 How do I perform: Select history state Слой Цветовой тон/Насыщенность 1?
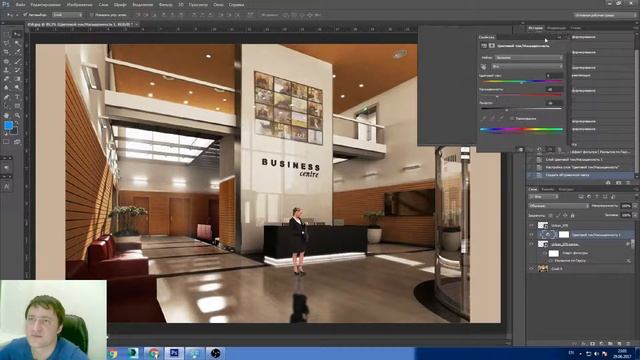(580, 160)
